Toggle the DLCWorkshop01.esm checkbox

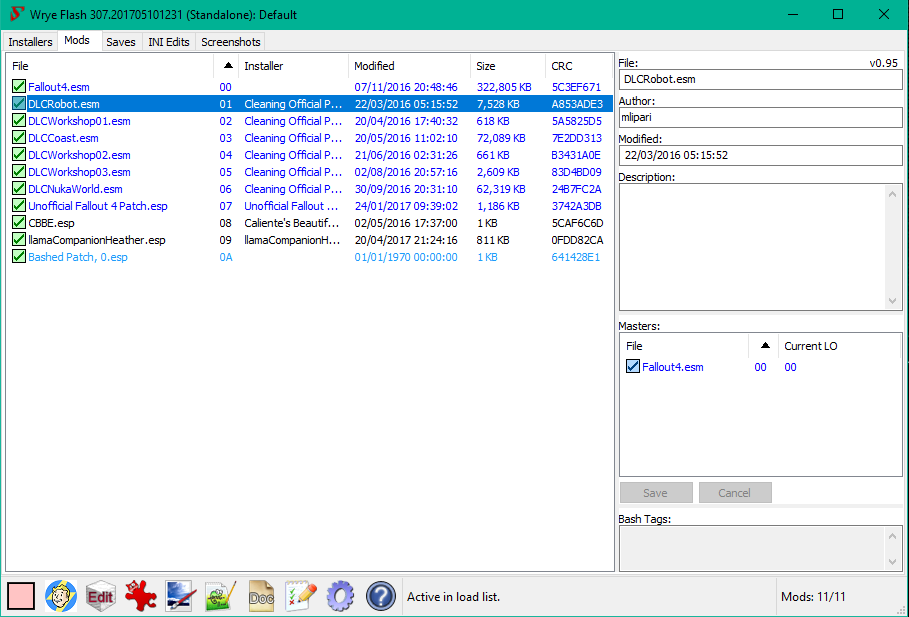19,121
